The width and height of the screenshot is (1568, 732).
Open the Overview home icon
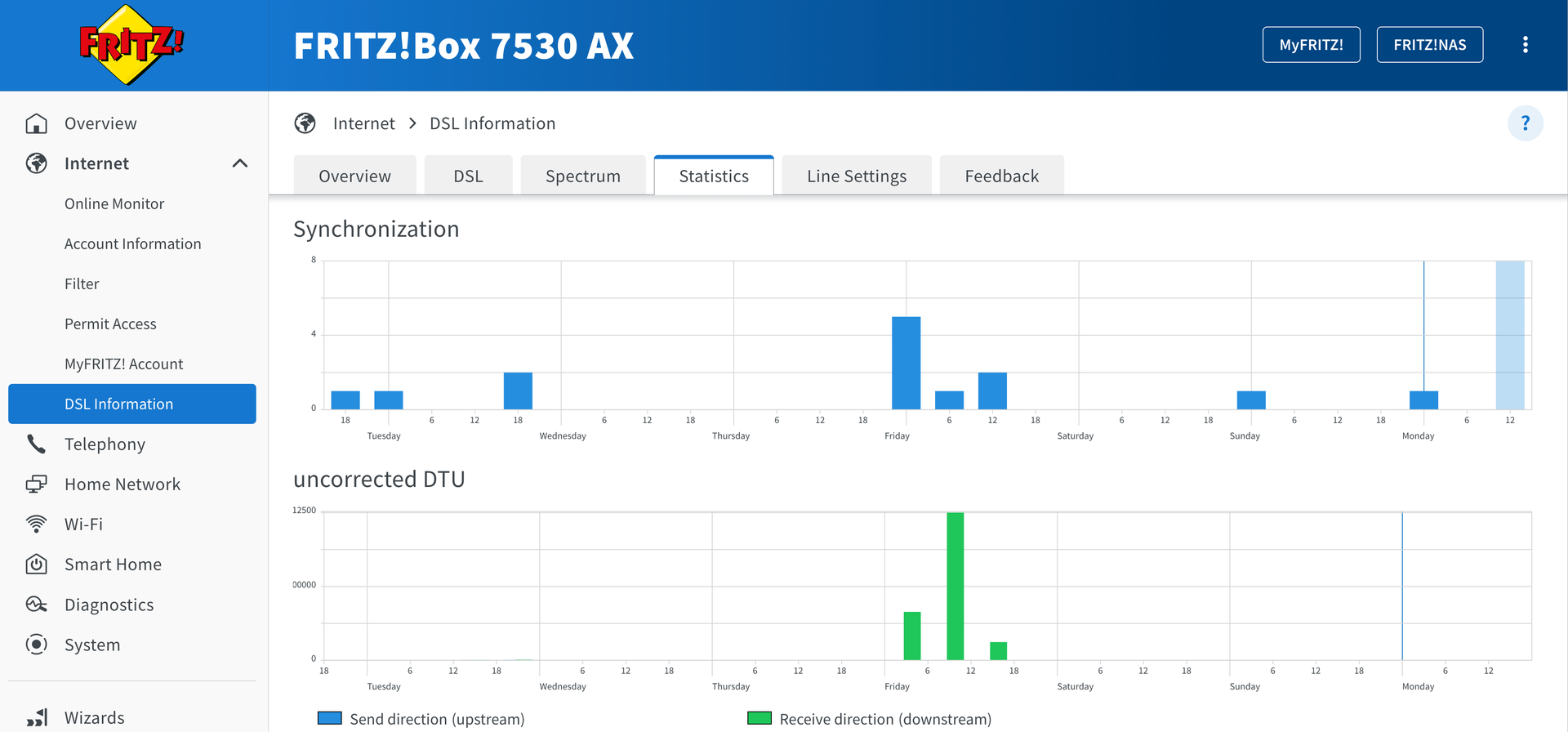[x=36, y=123]
